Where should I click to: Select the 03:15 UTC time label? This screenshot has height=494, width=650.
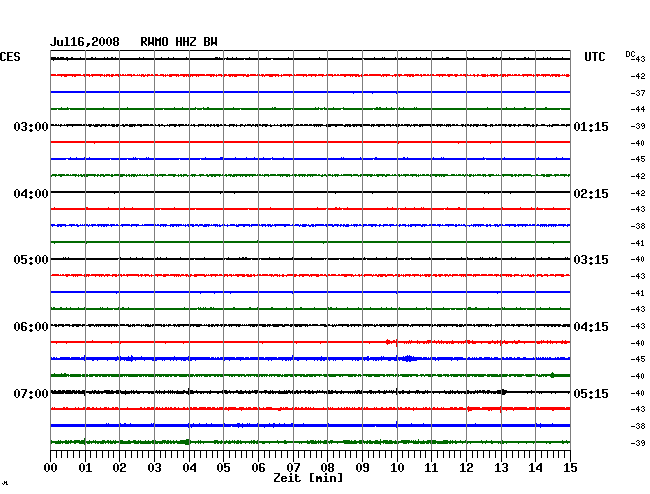click(591, 260)
